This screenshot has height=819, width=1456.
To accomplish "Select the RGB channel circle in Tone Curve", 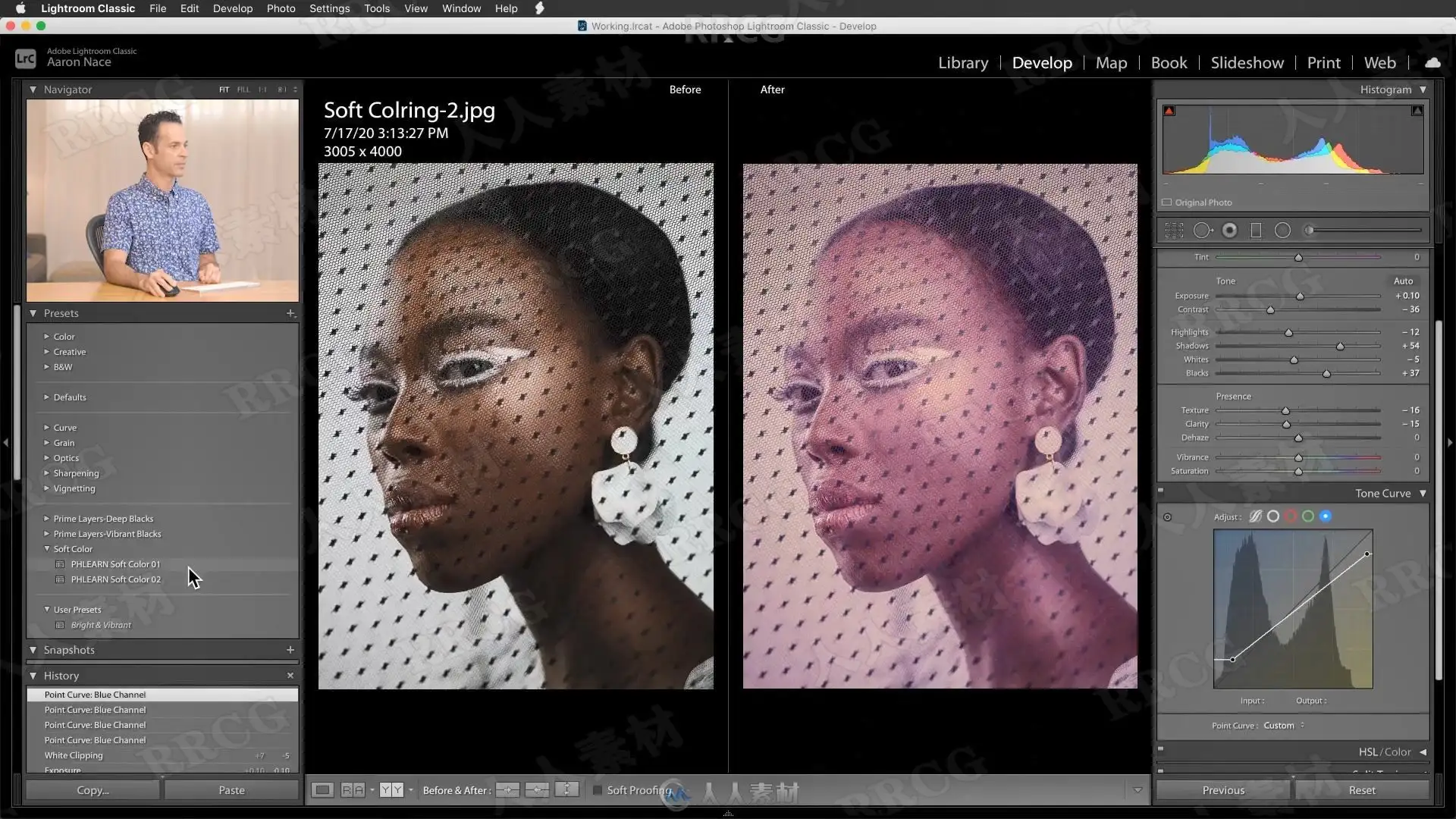I will [x=1273, y=516].
